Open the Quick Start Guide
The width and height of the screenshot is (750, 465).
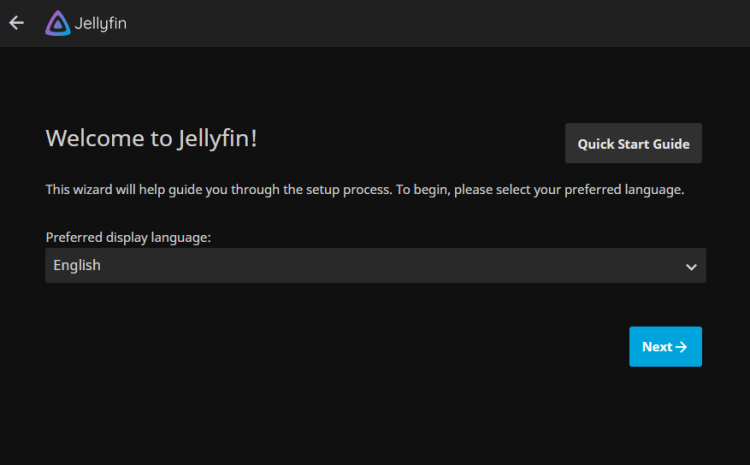(633, 144)
